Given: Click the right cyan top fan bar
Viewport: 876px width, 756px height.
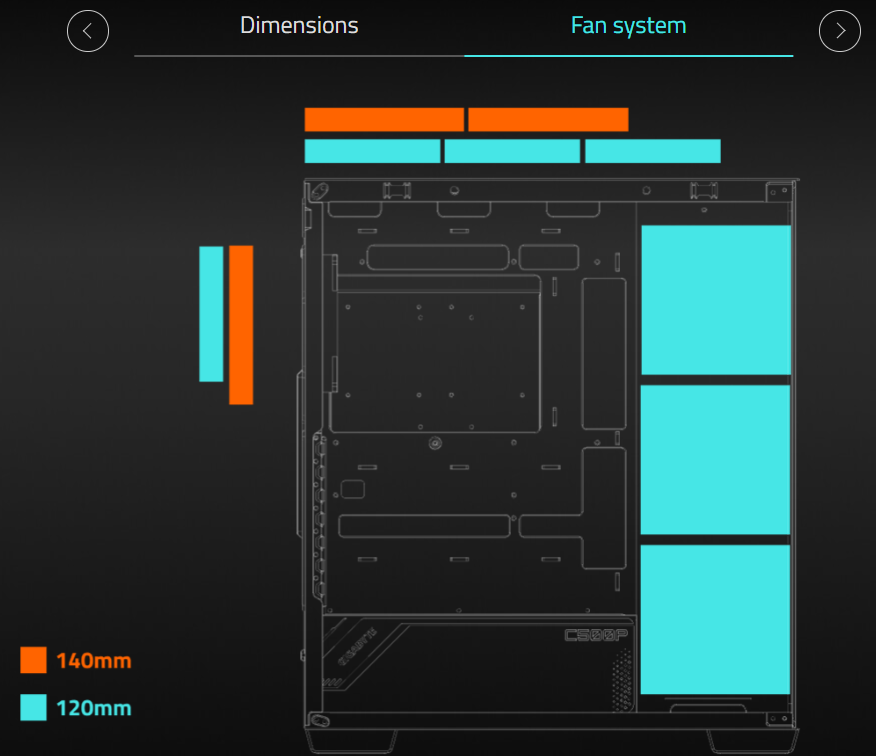Looking at the screenshot, I should tap(652, 151).
